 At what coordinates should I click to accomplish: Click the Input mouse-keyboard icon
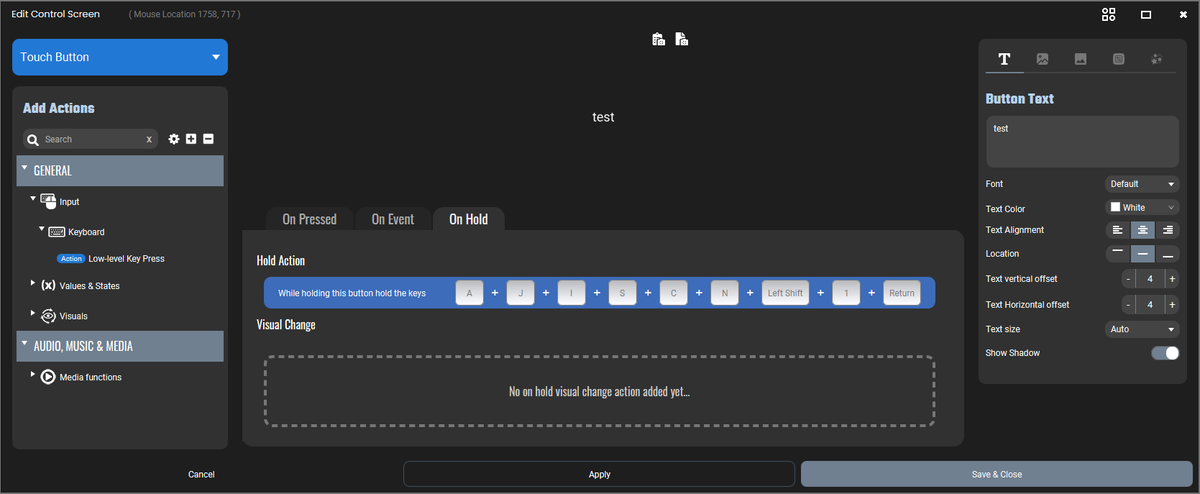coord(48,201)
